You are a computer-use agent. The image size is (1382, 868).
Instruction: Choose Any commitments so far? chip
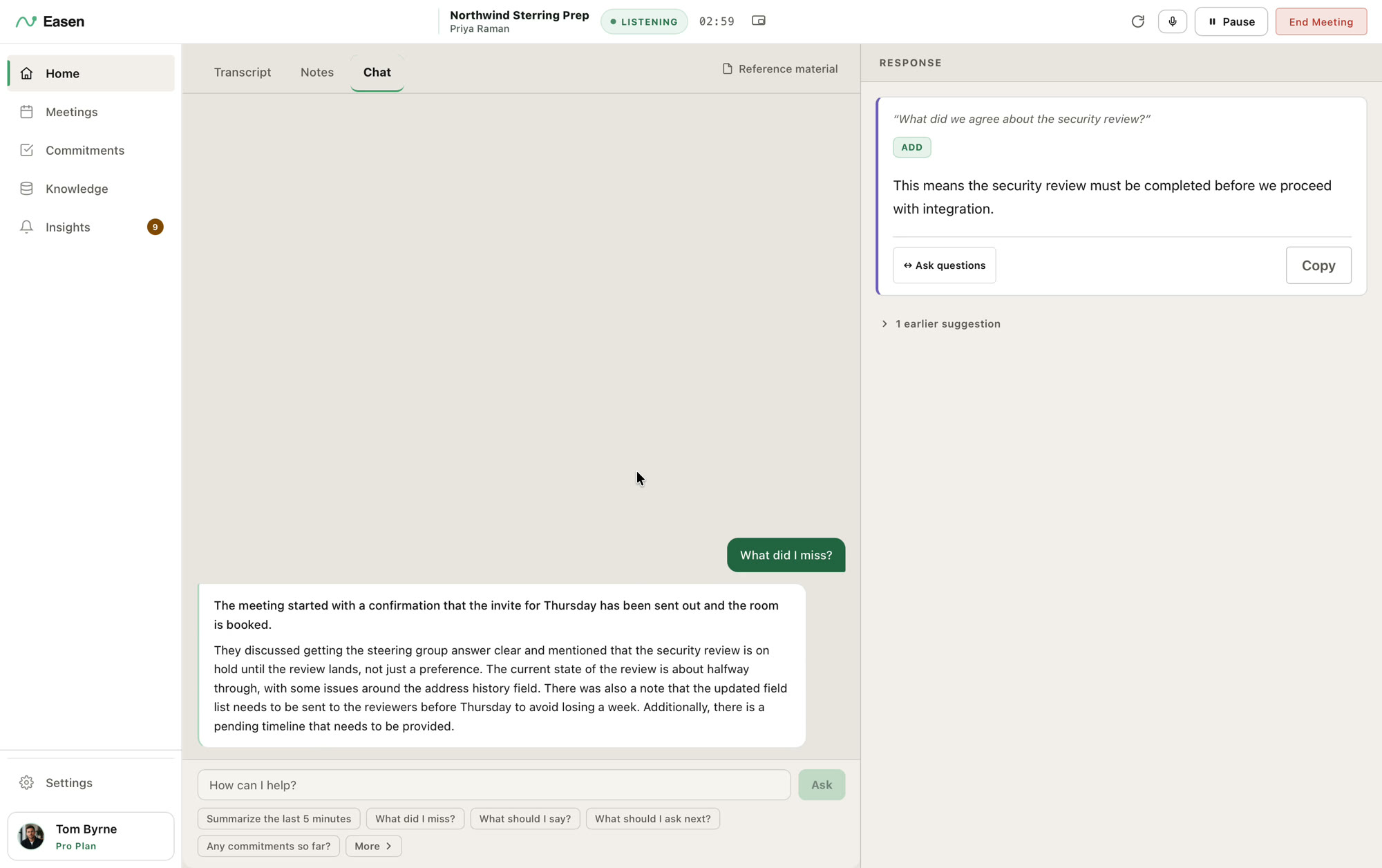[269, 846]
